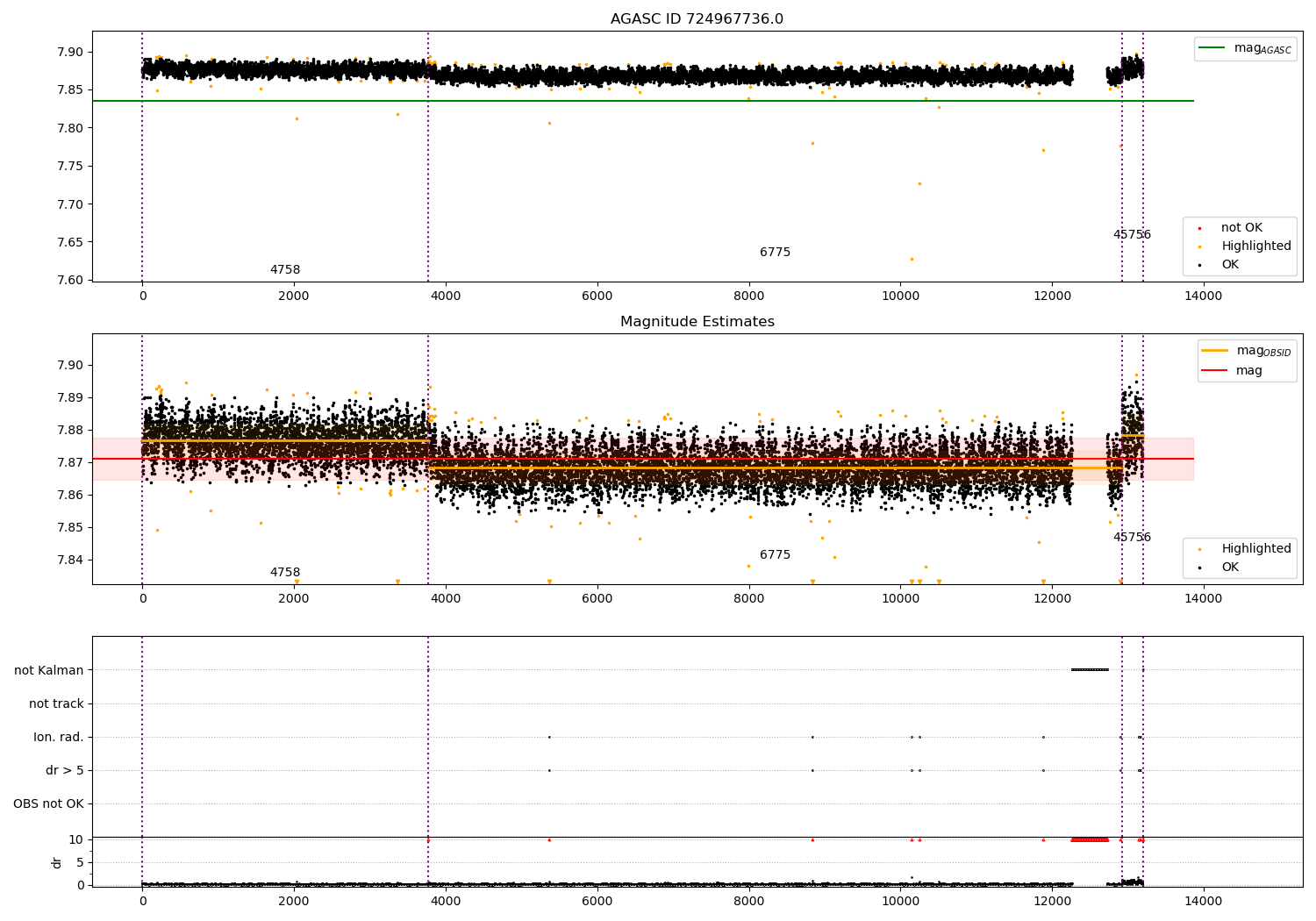
Task: Select the red mag legend line in middle plot
Action: [x=1214, y=371]
